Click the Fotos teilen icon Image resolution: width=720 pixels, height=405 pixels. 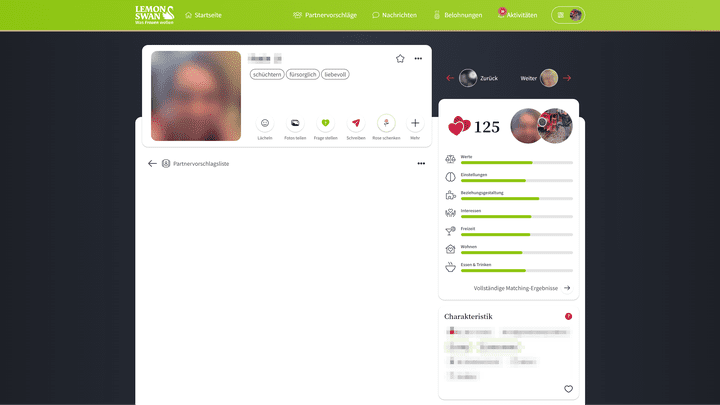[x=295, y=123]
